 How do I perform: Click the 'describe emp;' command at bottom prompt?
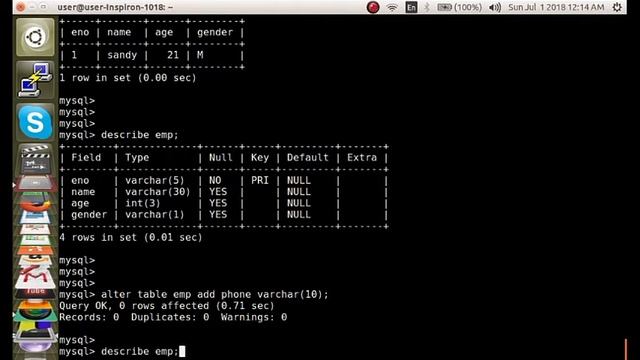(140, 351)
